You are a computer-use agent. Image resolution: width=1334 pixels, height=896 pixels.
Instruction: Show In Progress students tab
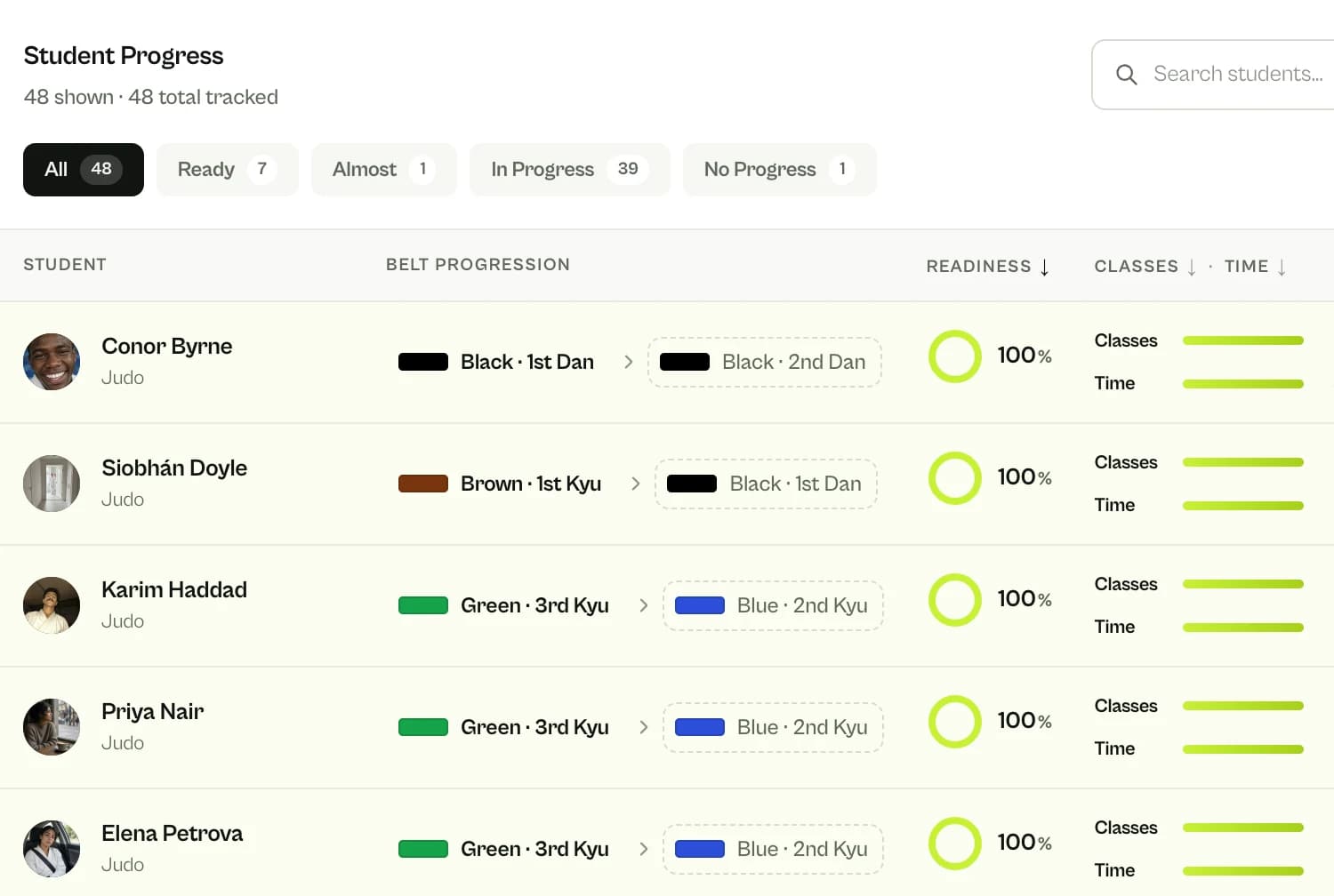(x=570, y=170)
